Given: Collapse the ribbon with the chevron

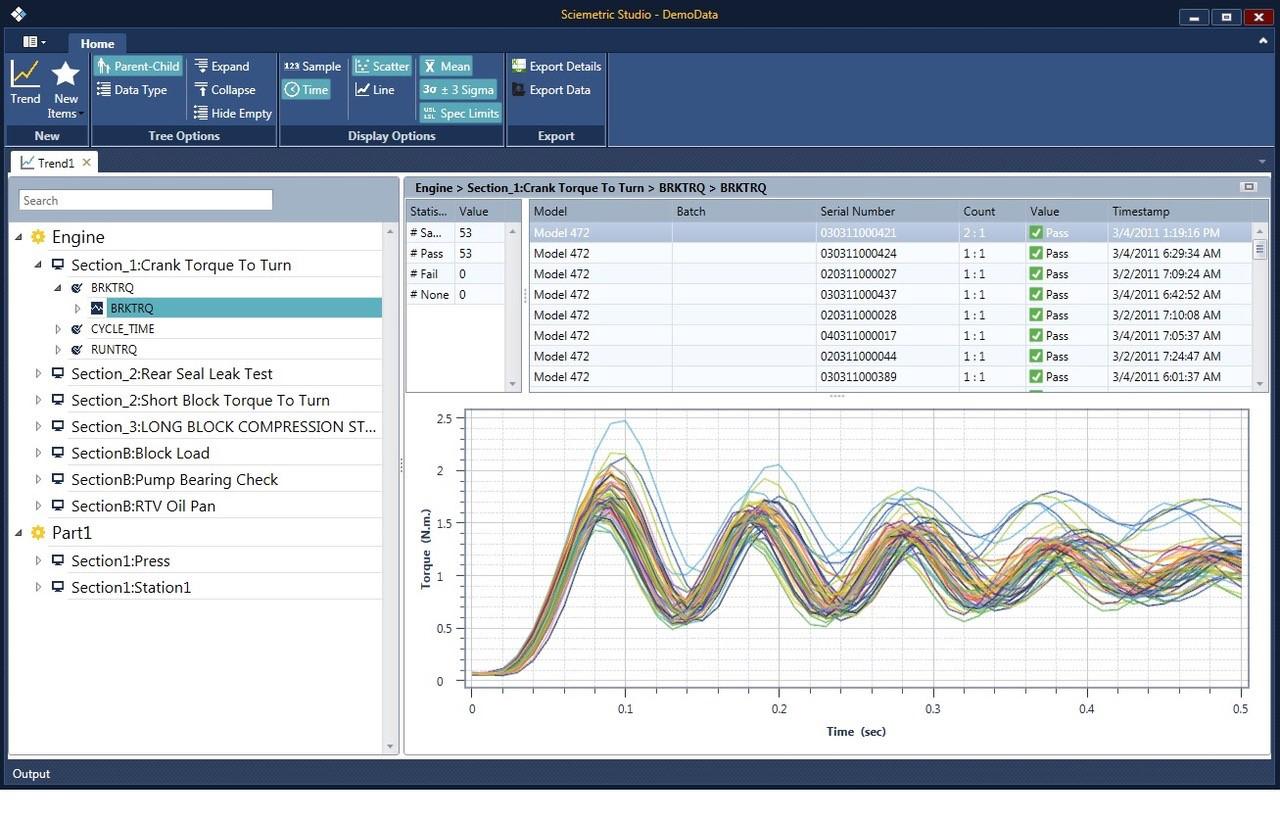Looking at the screenshot, I should coord(1263,41).
